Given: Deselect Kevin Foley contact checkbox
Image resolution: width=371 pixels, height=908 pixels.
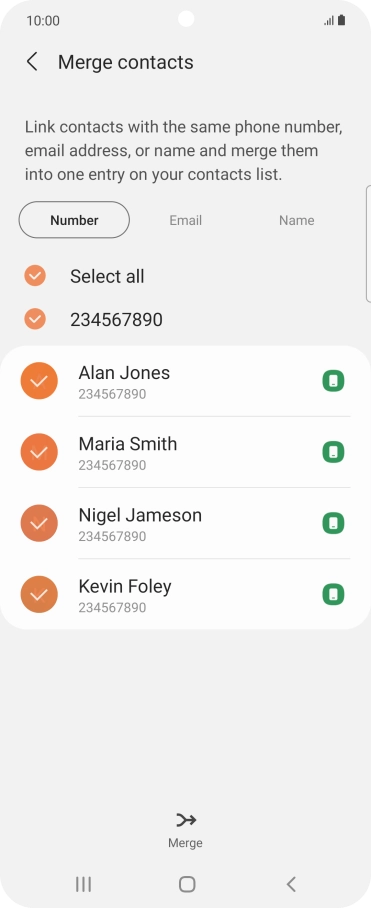Looking at the screenshot, I should coord(39,595).
